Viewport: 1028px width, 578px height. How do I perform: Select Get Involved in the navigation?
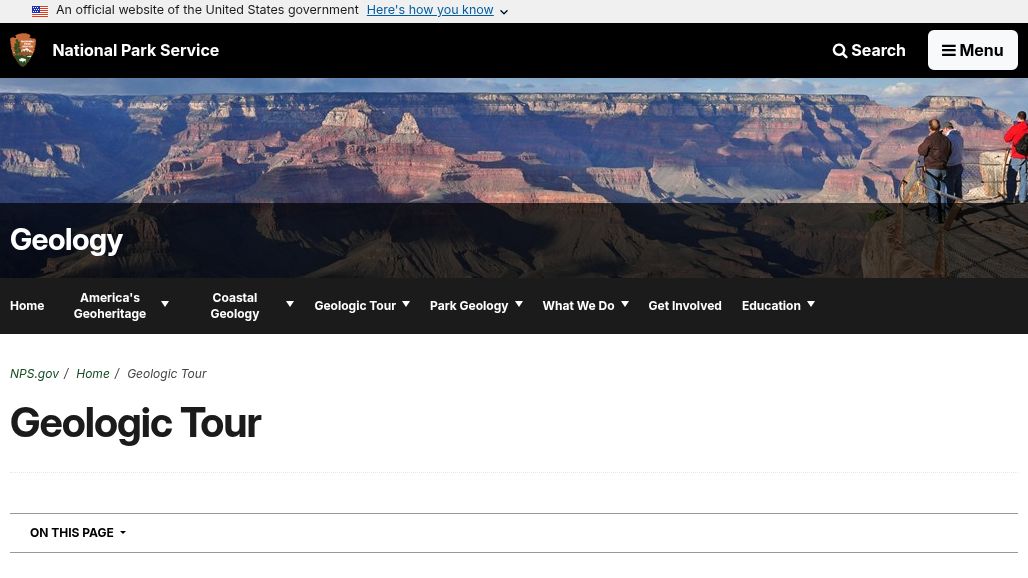(x=684, y=305)
